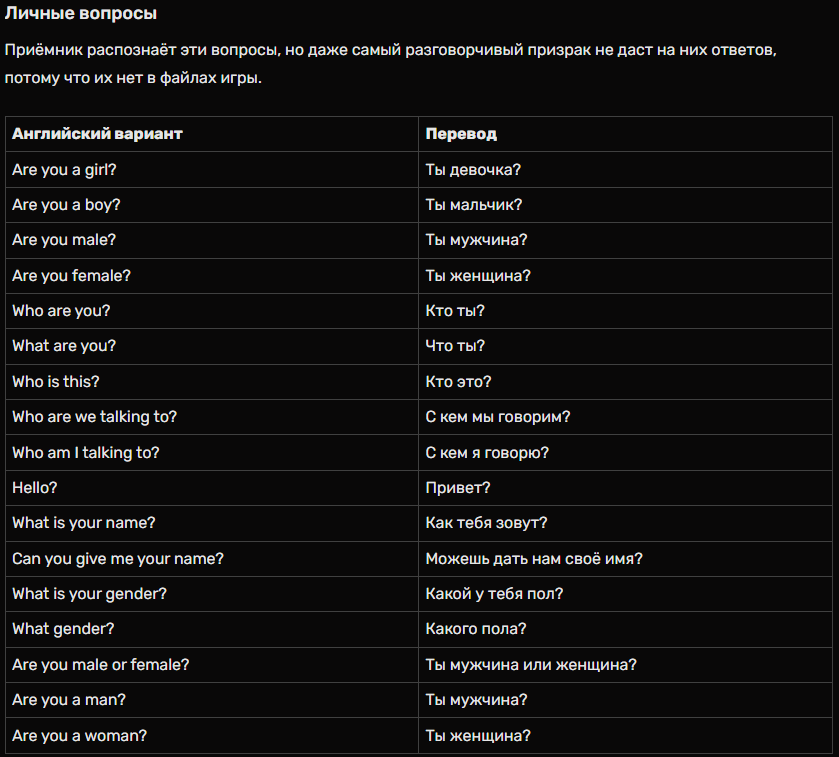Click the "С кем я говорю?" cell
Screen dimensions: 839x757
pyautogui.click(x=487, y=453)
